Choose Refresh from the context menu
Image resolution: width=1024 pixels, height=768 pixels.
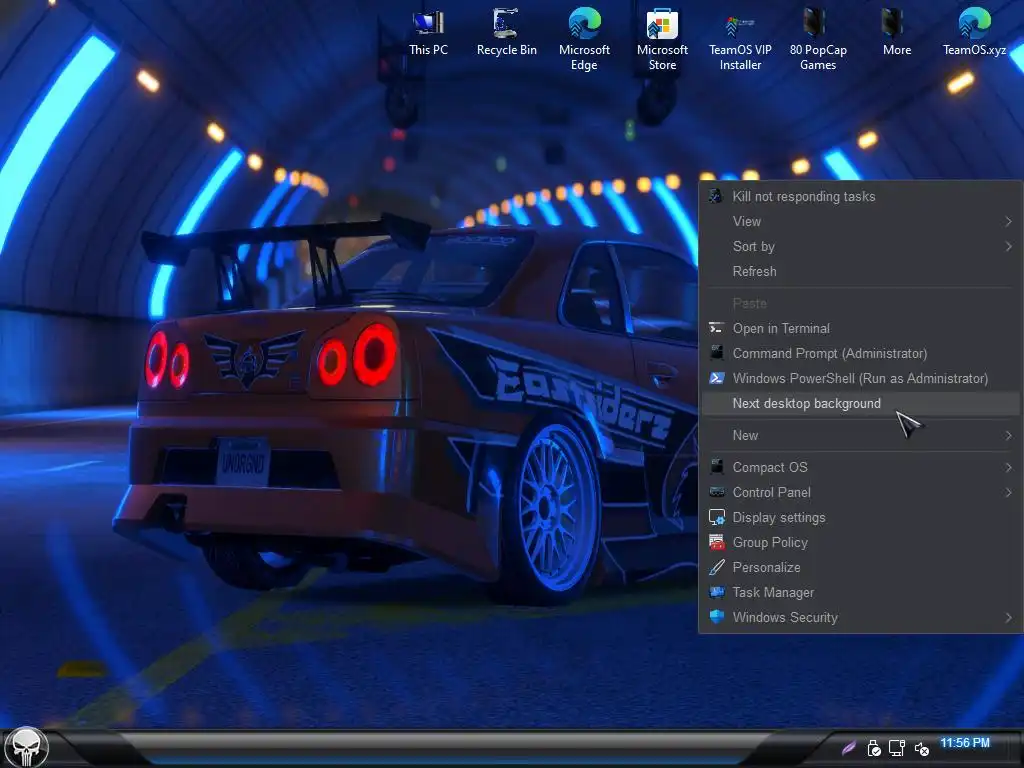[x=860, y=271]
